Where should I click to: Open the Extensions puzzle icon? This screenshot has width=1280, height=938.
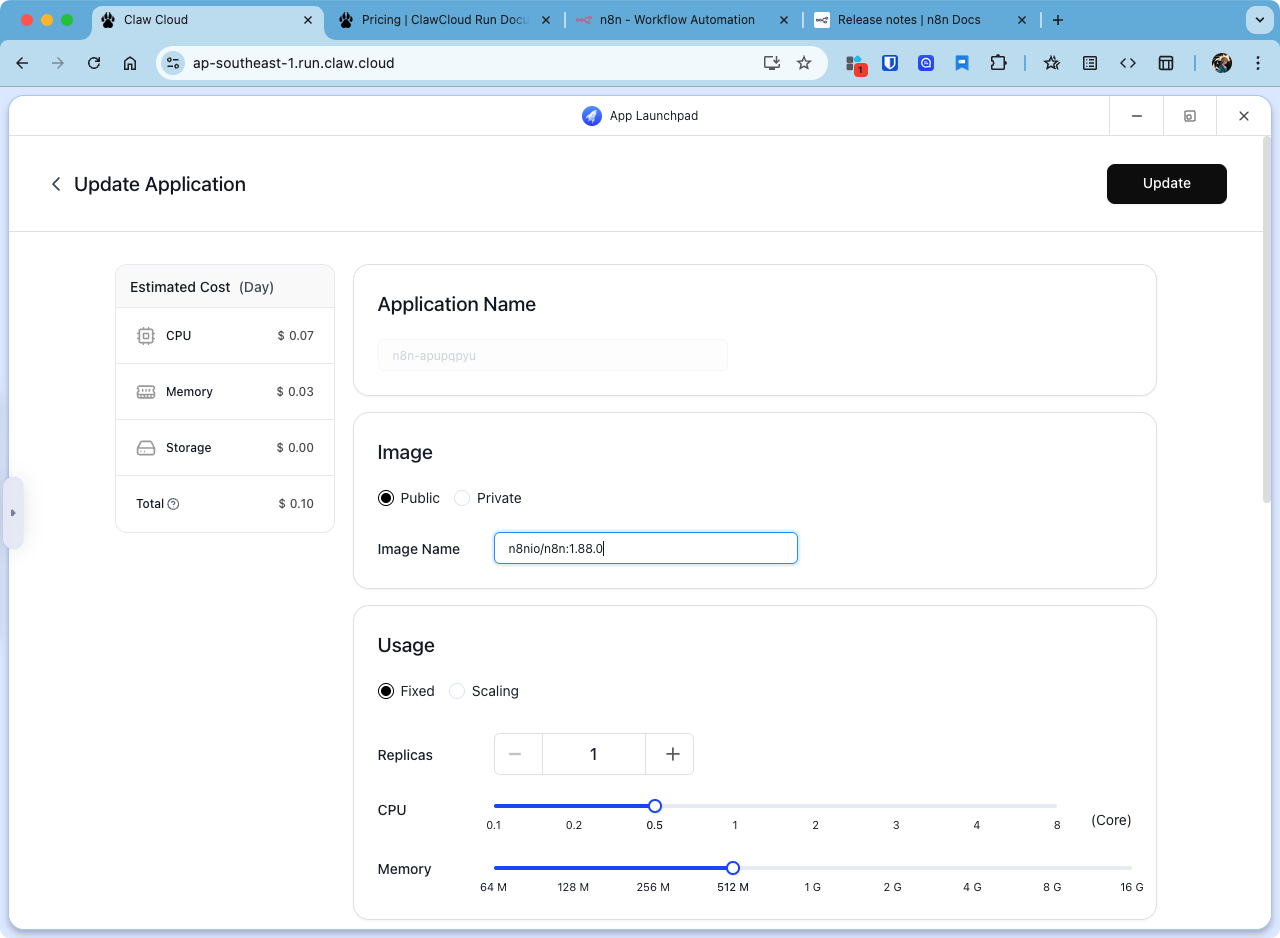998,63
